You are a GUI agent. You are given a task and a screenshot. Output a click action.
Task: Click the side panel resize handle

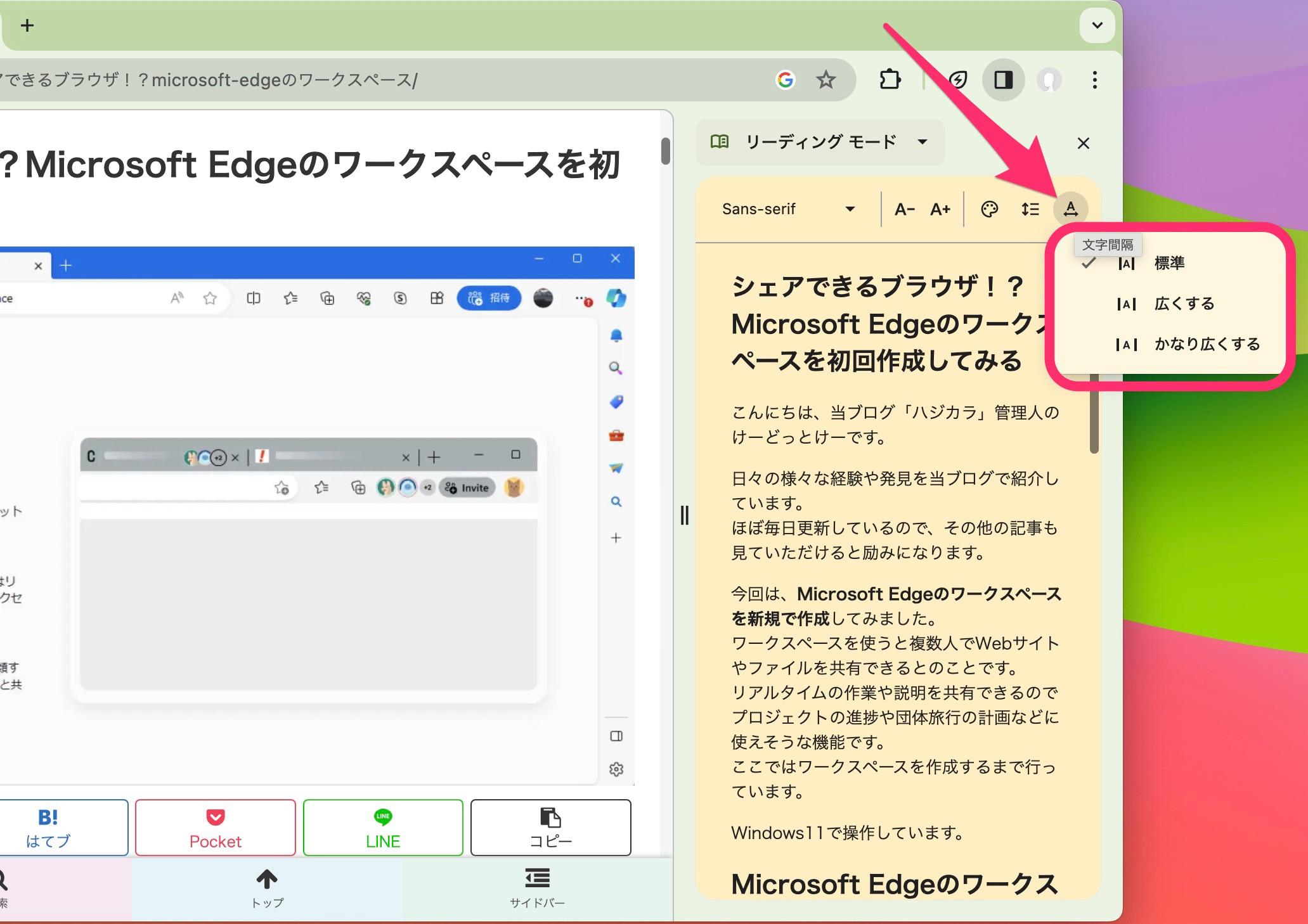(685, 515)
